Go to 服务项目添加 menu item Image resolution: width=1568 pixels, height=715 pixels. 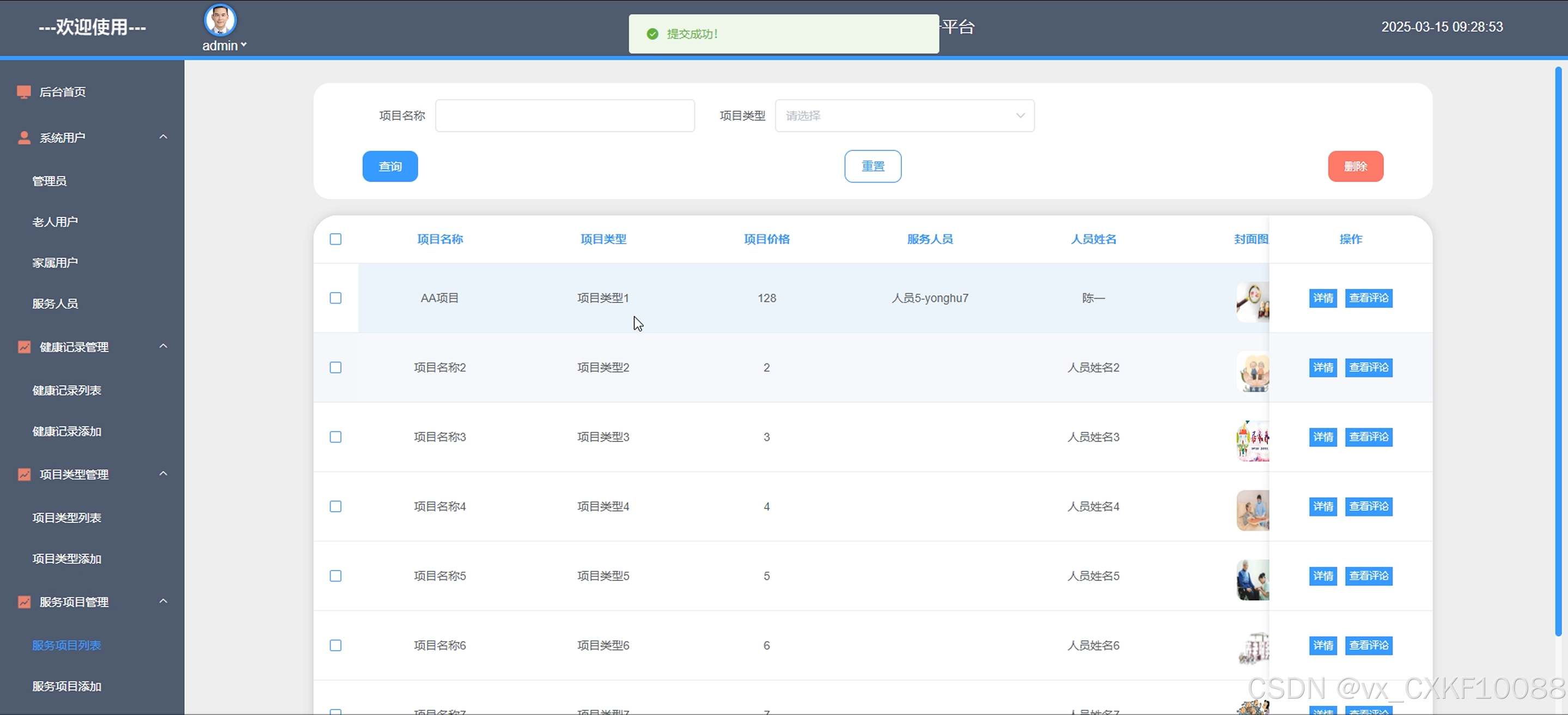[x=66, y=686]
